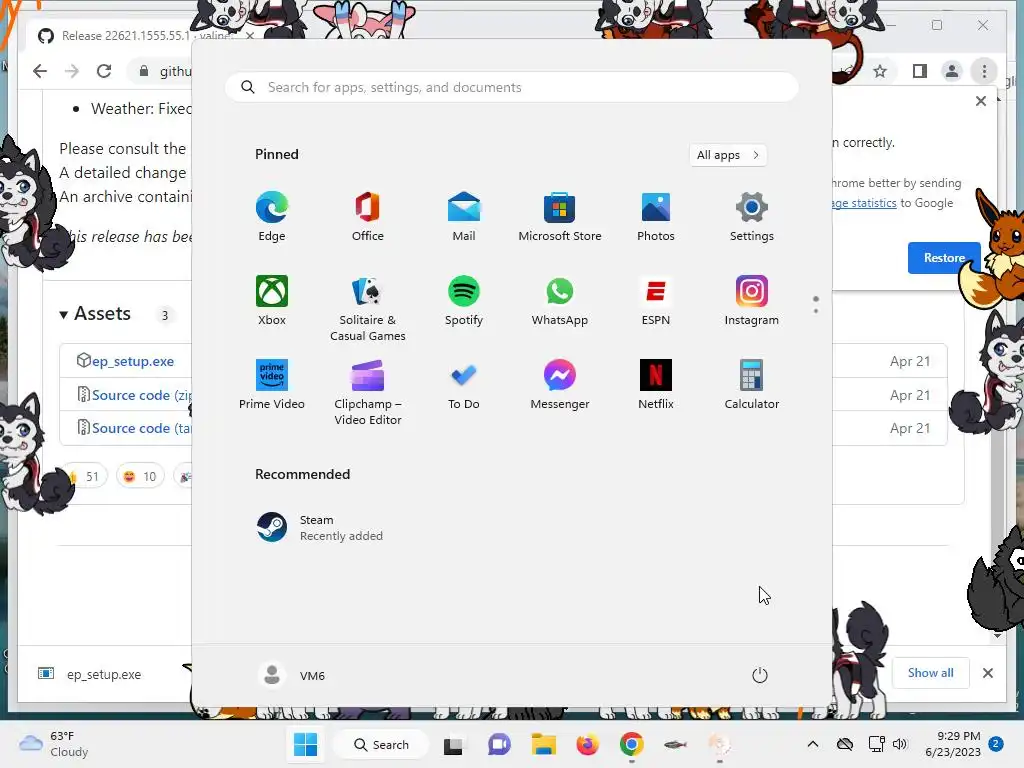Open Microsoft Store from Start
The image size is (1024, 768).
(x=560, y=217)
